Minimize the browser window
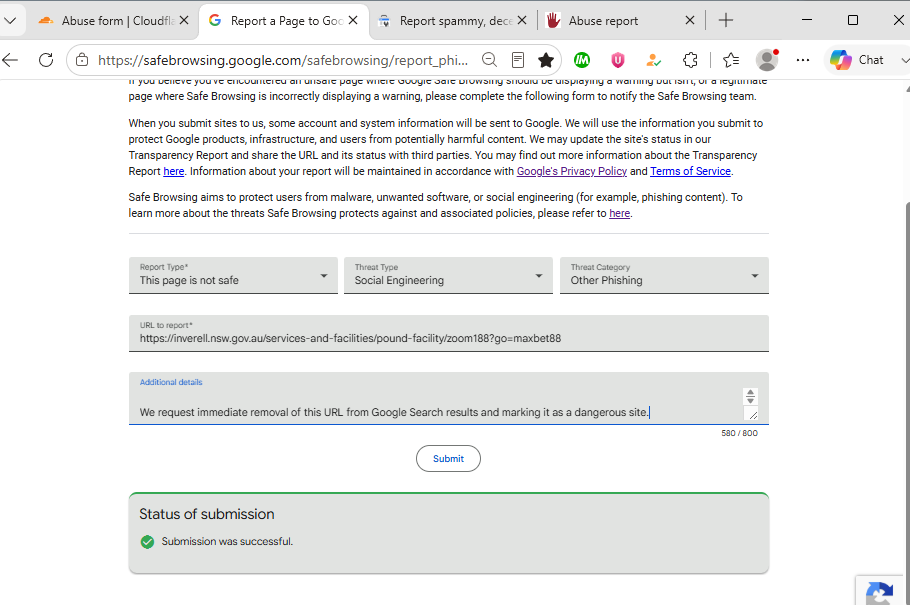Image resolution: width=910 pixels, height=605 pixels. point(807,20)
